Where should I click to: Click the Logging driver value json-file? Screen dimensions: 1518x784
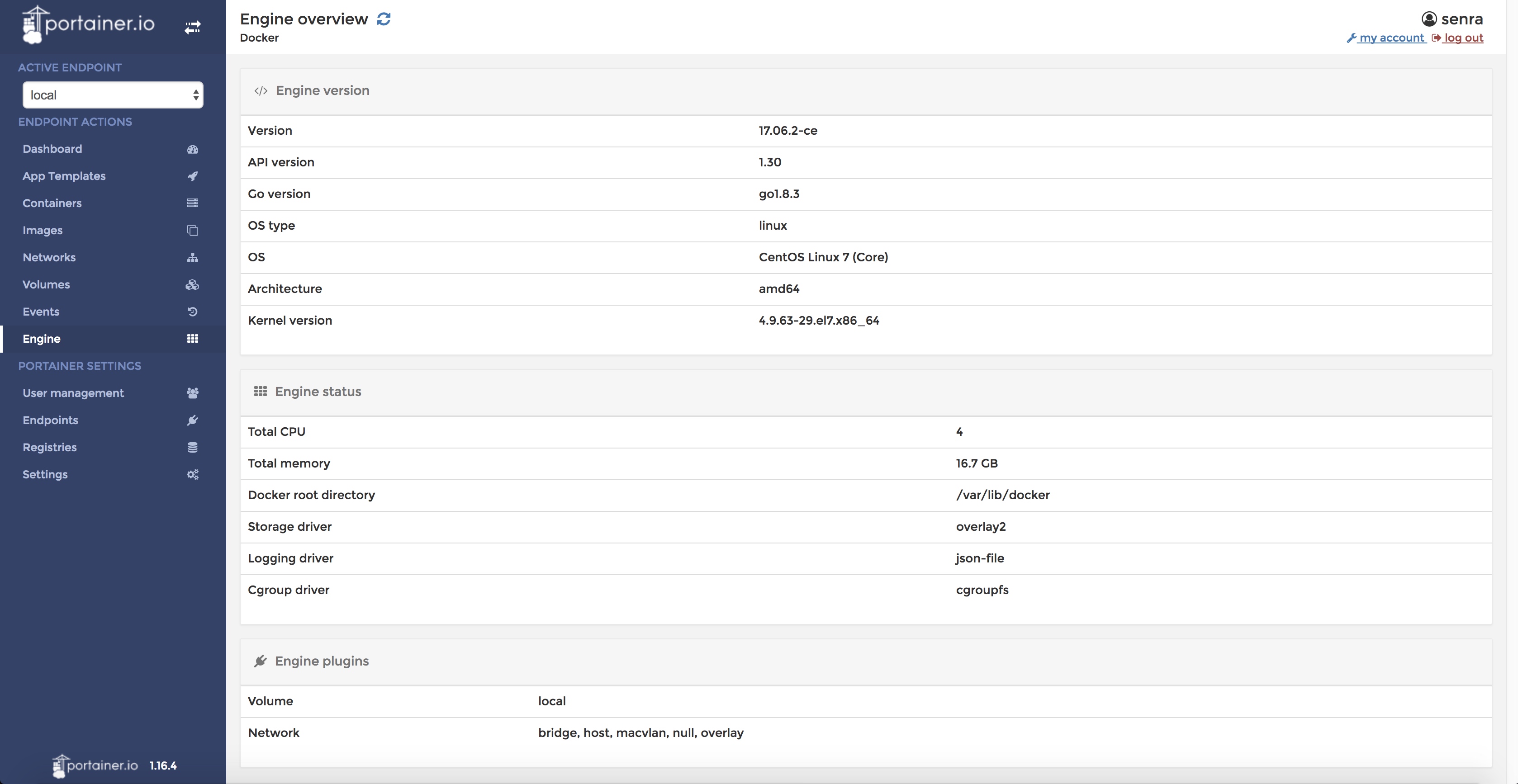click(x=979, y=558)
